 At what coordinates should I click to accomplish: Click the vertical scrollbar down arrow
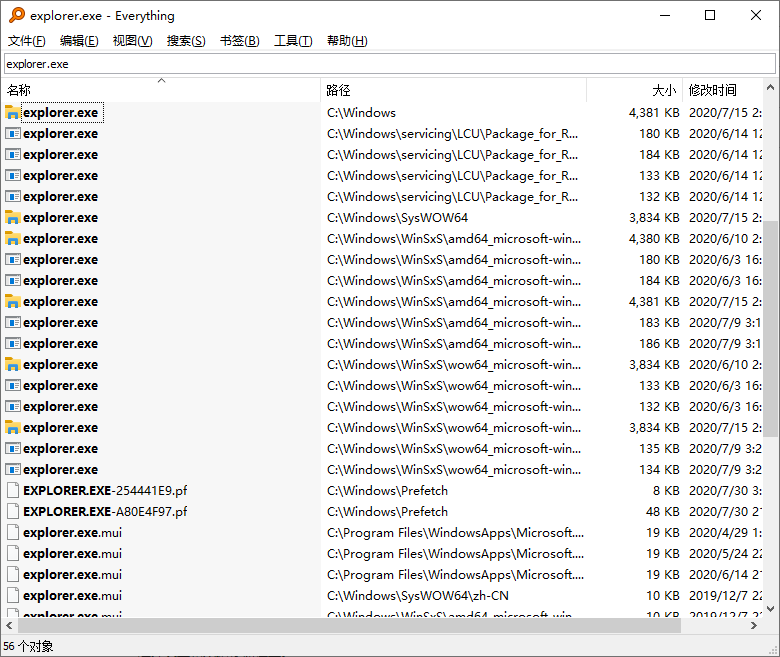(x=771, y=609)
